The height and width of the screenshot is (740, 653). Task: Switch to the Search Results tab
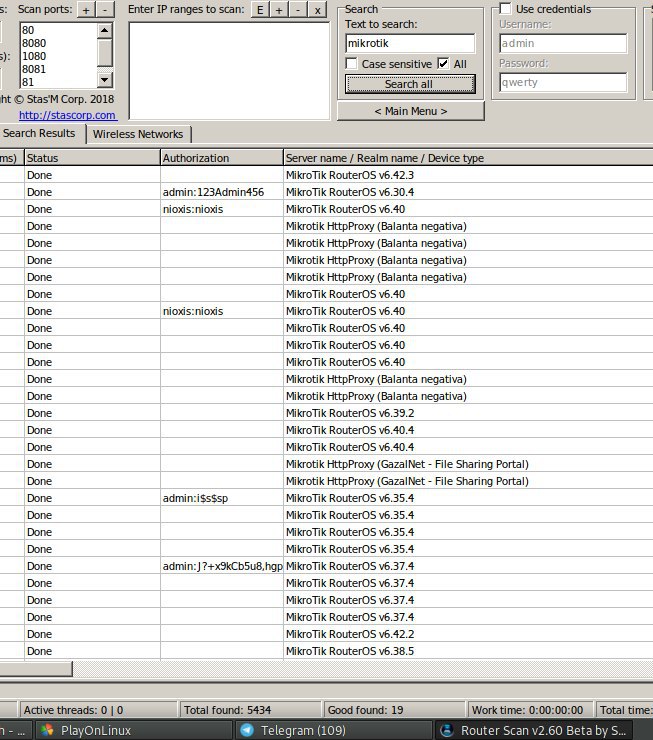click(x=42, y=133)
